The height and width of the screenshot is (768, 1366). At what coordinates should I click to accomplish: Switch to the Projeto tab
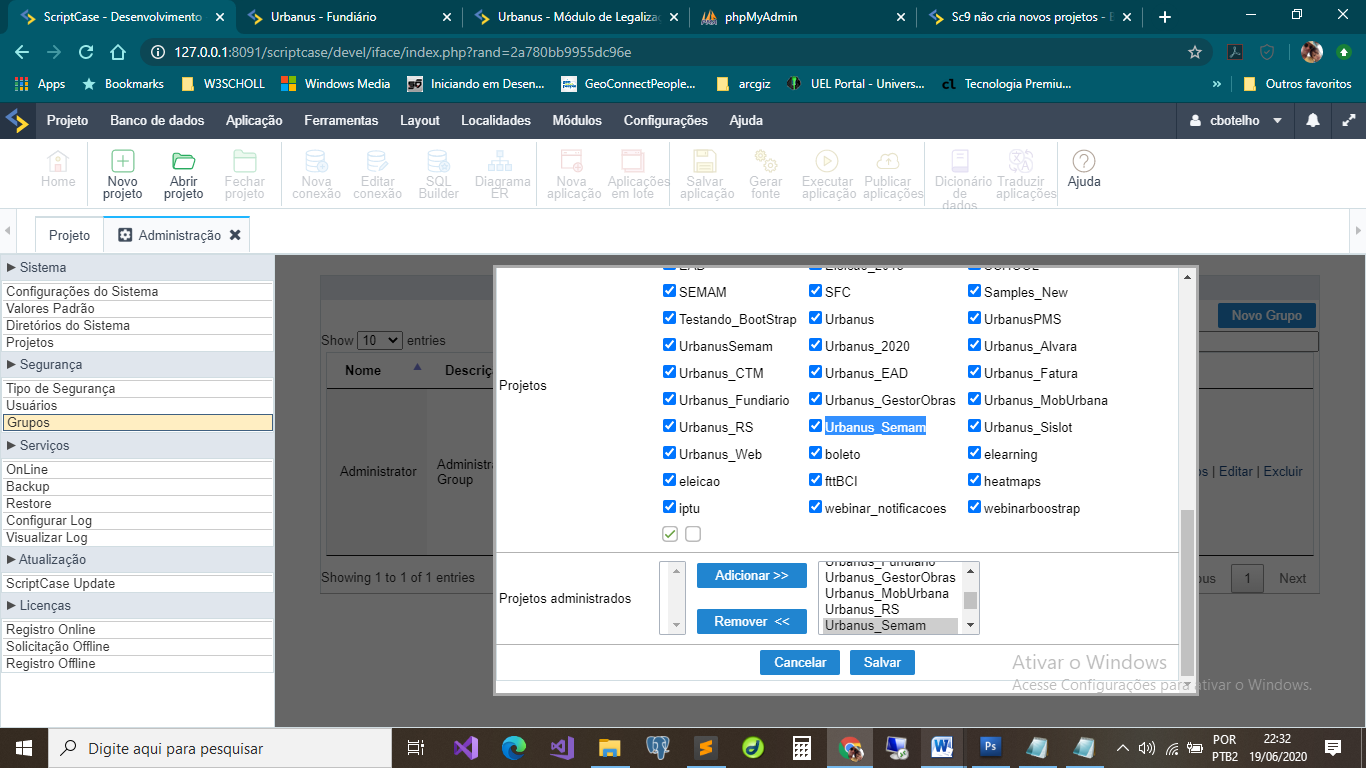[70, 235]
